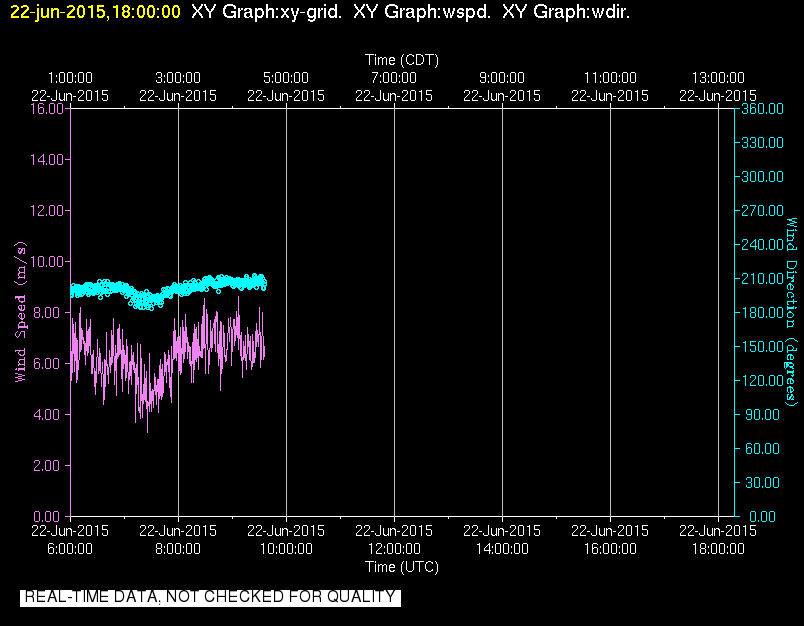Select the XY Graph:xy-grid. title text
The height and width of the screenshot is (626, 804).
click(x=266, y=11)
